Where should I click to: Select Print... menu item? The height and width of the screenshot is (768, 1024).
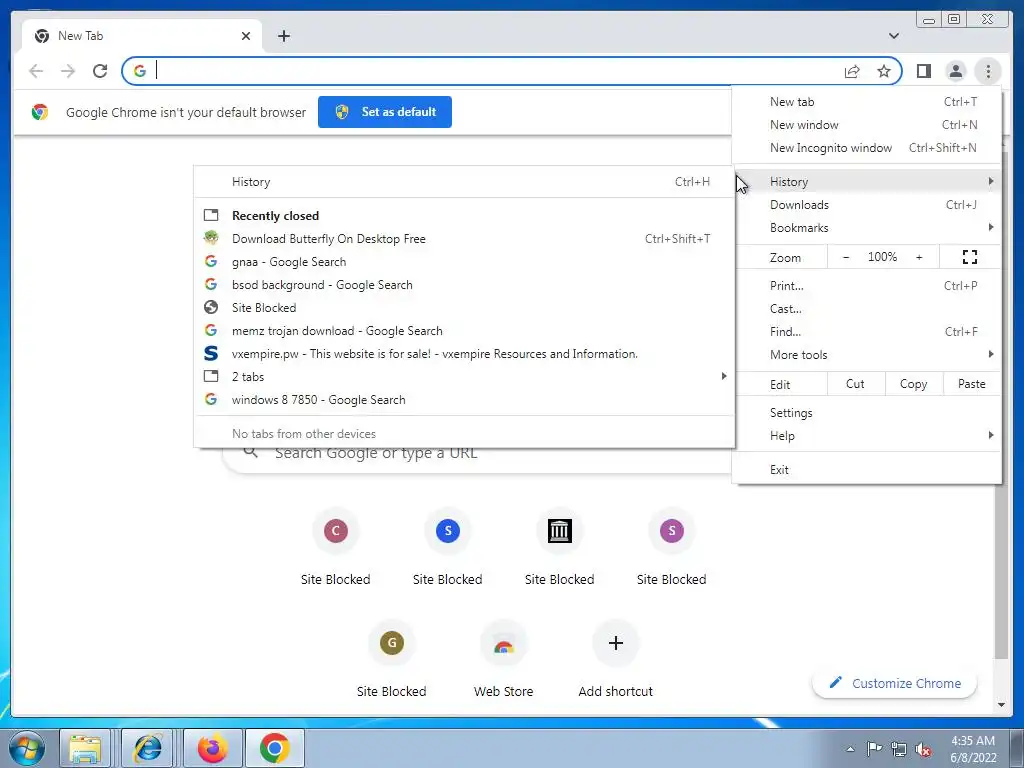866,285
